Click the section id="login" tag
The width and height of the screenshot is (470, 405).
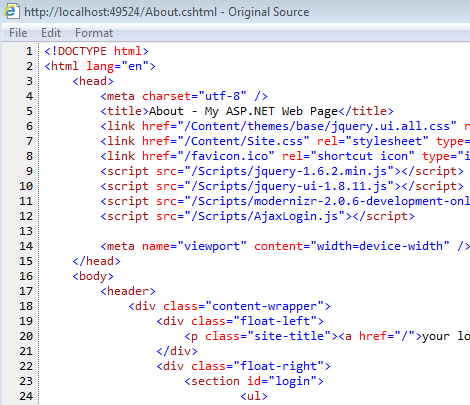[x=254, y=381]
